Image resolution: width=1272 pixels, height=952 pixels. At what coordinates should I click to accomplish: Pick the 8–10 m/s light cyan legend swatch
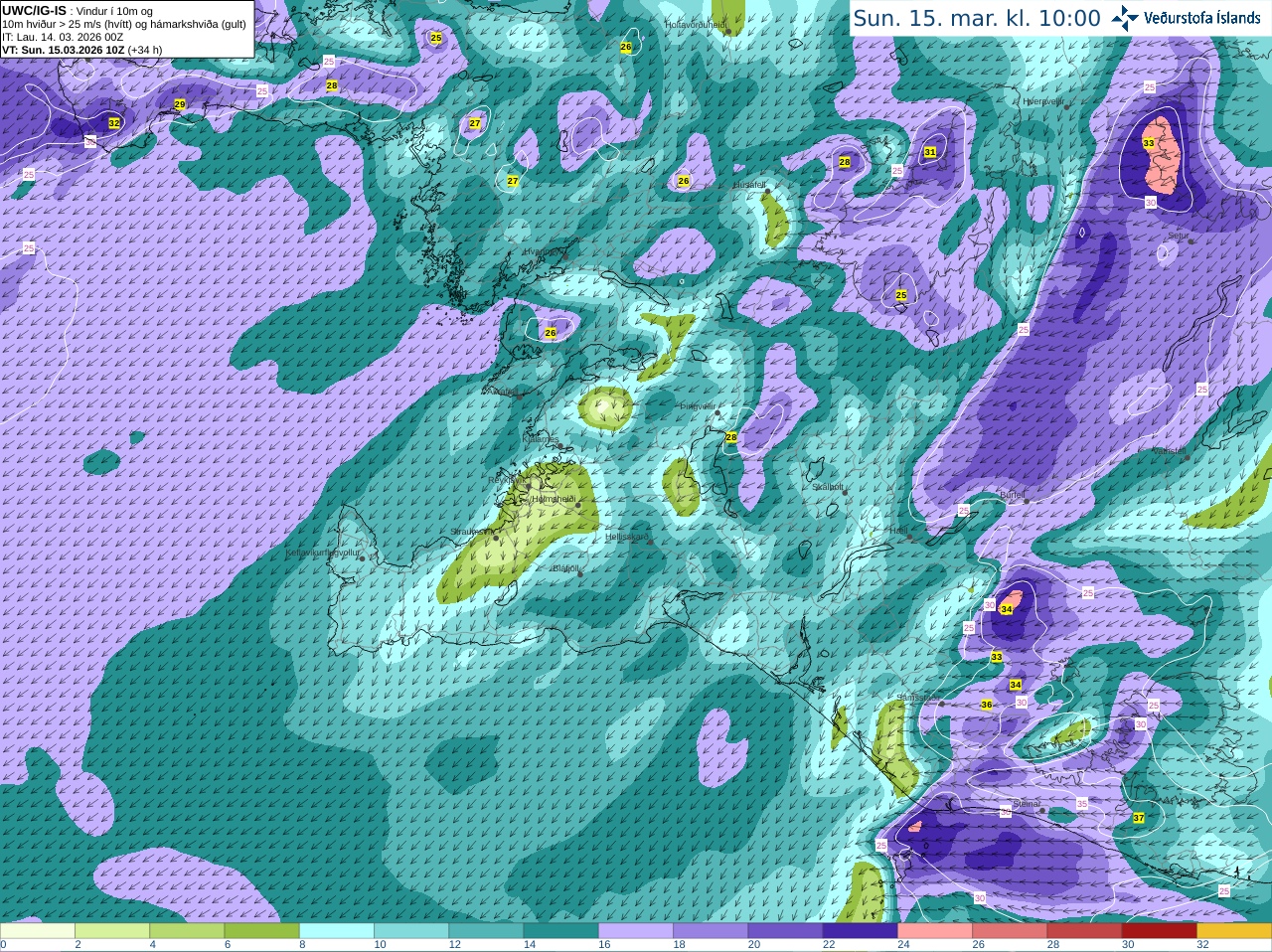pyautogui.click(x=337, y=931)
